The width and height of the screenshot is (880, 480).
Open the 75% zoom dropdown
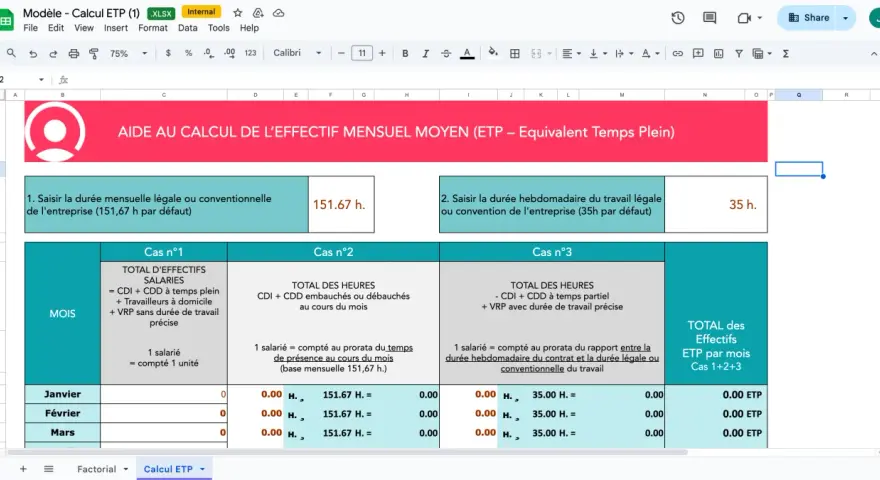[x=128, y=53]
